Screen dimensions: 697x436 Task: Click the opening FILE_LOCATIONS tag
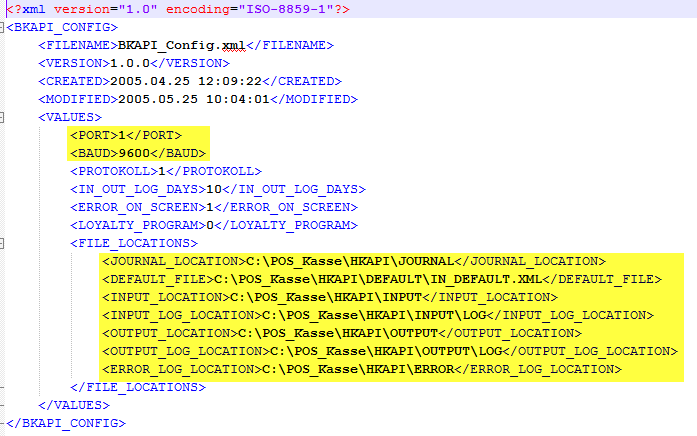[133, 243]
